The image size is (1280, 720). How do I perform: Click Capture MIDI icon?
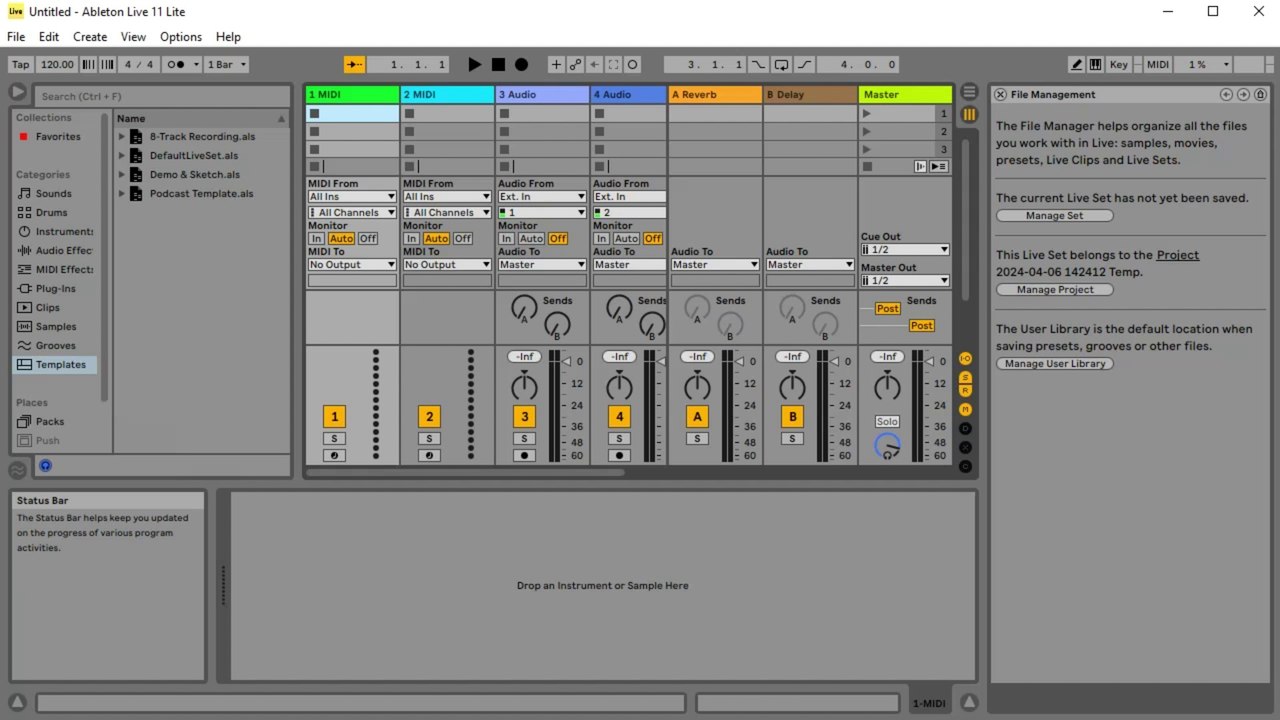pos(614,64)
